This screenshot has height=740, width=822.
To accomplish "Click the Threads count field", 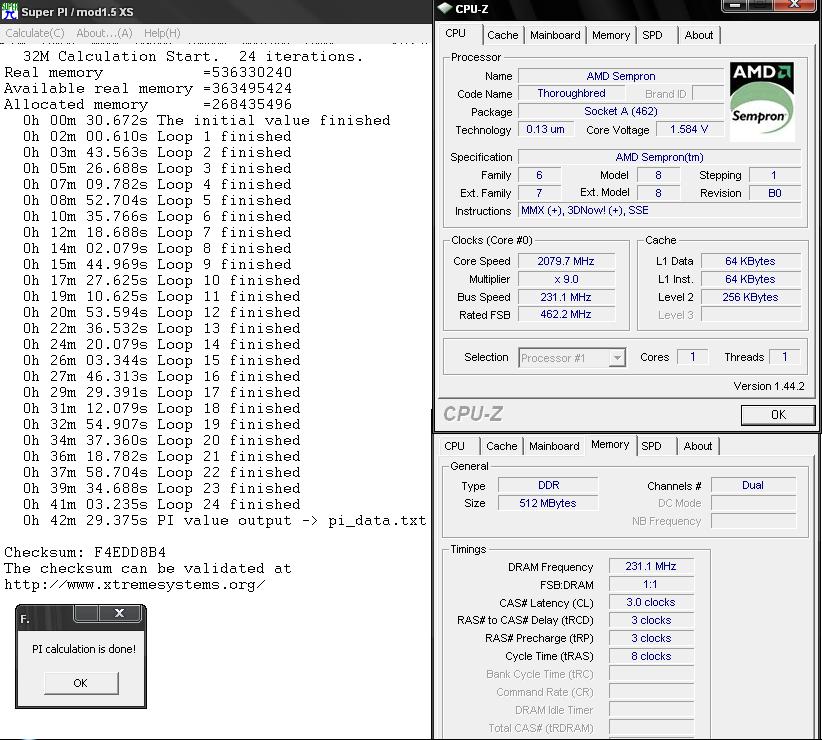I will tap(785, 357).
